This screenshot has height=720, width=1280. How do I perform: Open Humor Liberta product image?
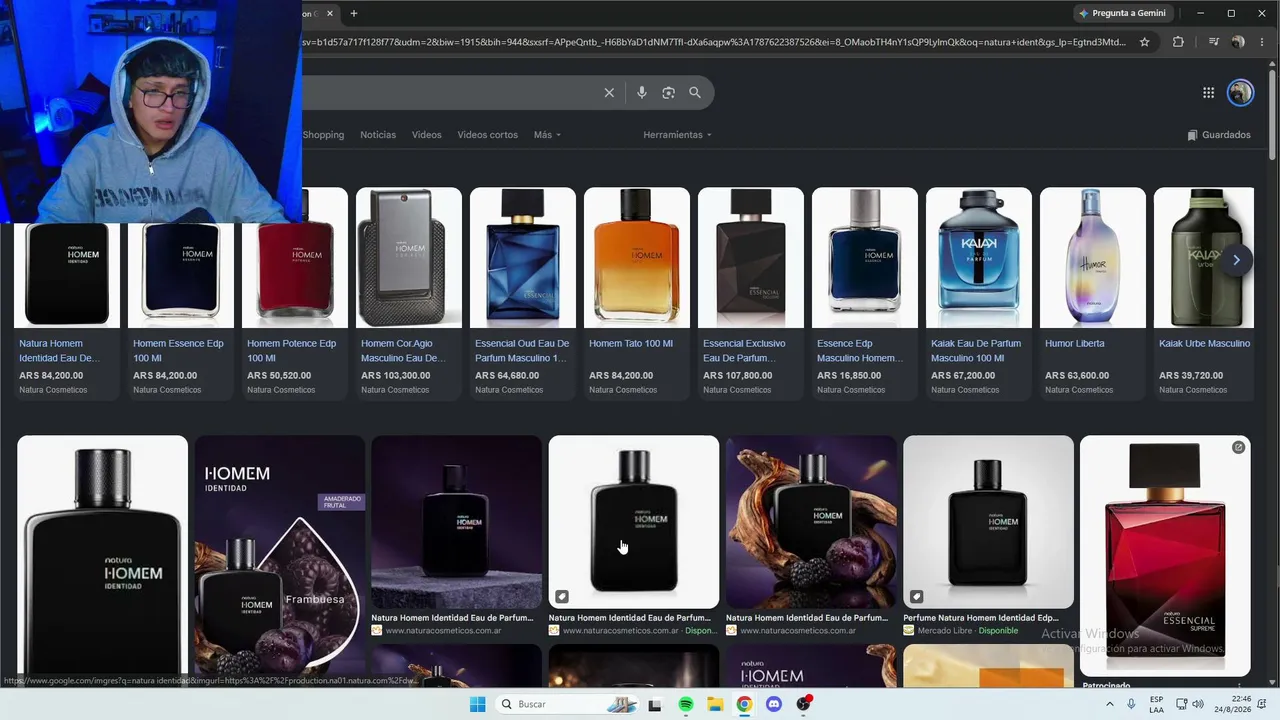1093,258
